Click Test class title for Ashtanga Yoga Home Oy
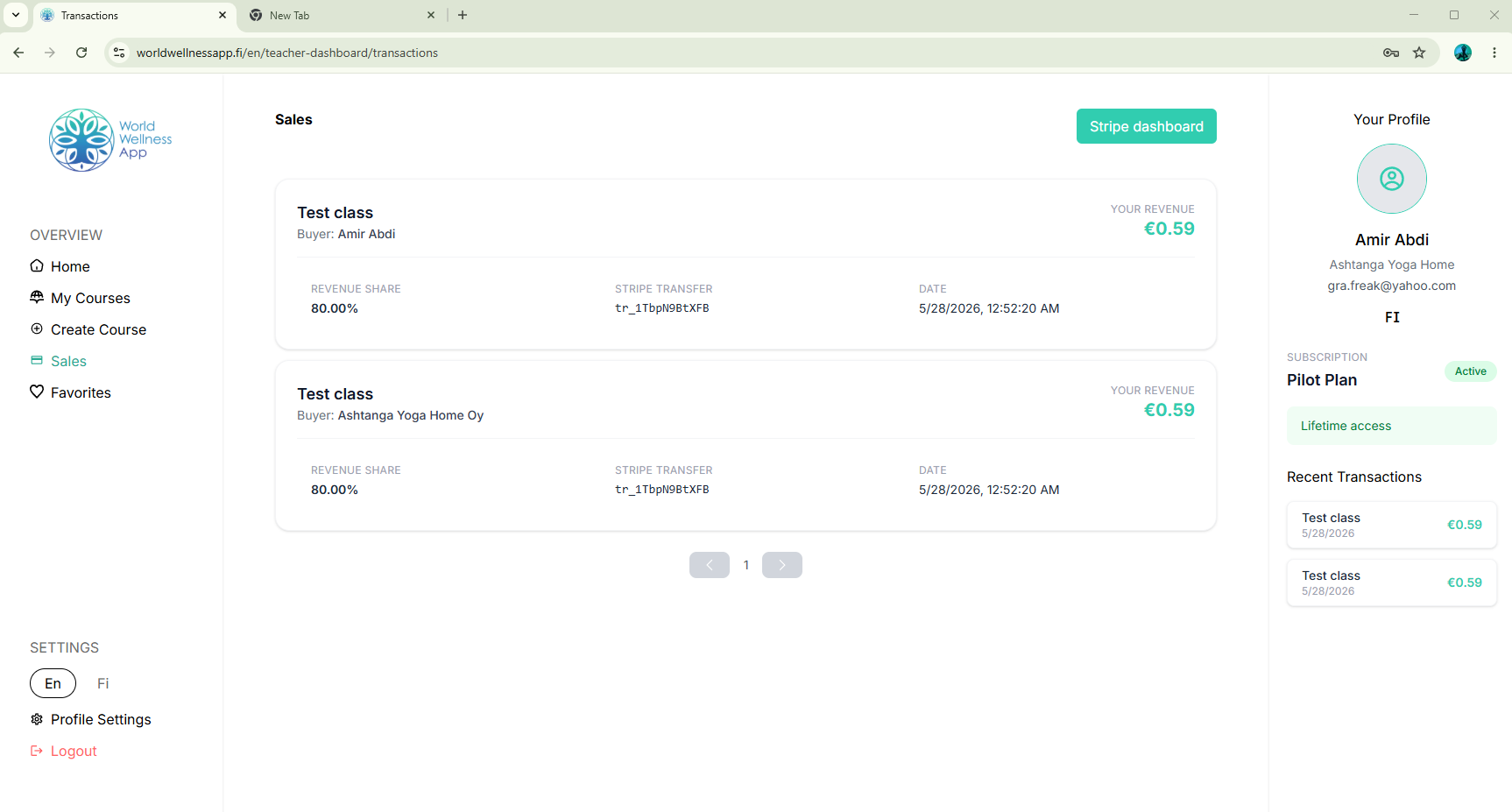Viewport: 1512px width, 812px height. point(336,394)
